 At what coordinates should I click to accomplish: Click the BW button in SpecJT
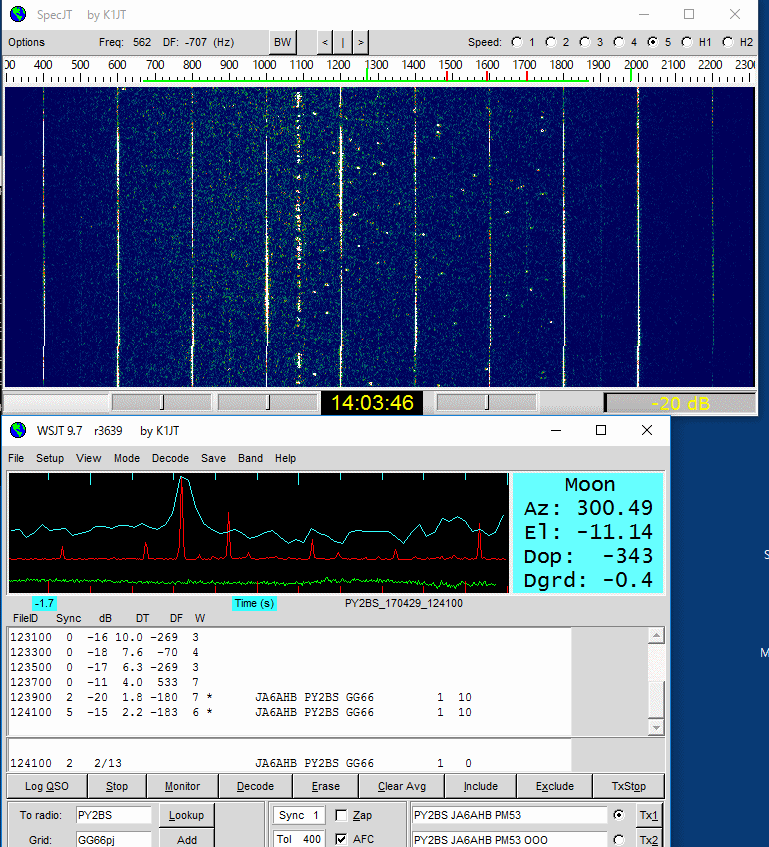(283, 42)
